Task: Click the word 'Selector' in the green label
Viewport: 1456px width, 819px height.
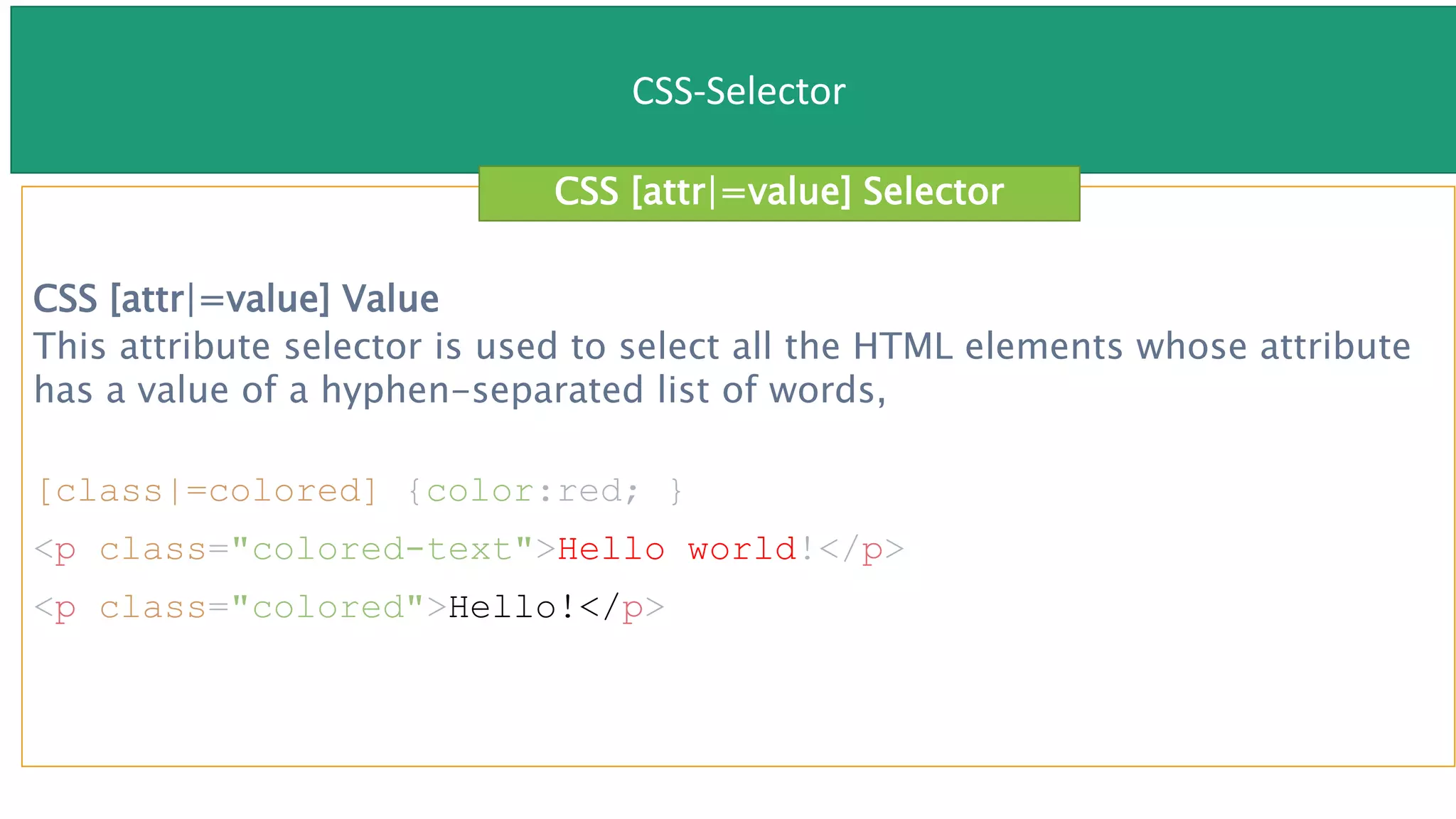Action: point(933,193)
